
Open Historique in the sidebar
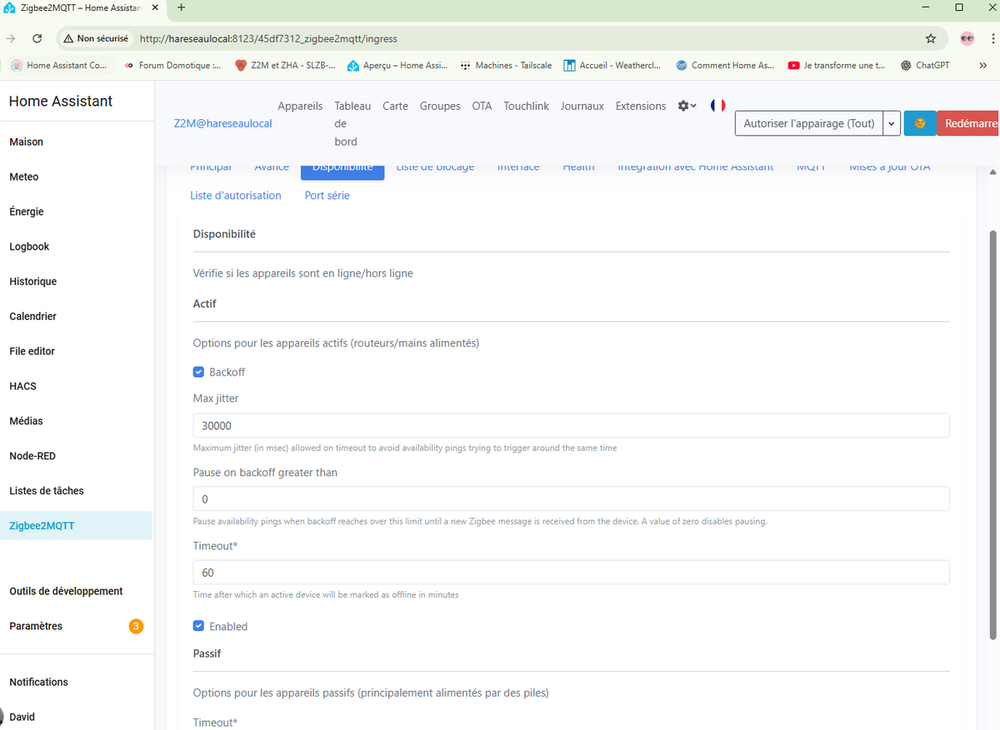point(33,281)
